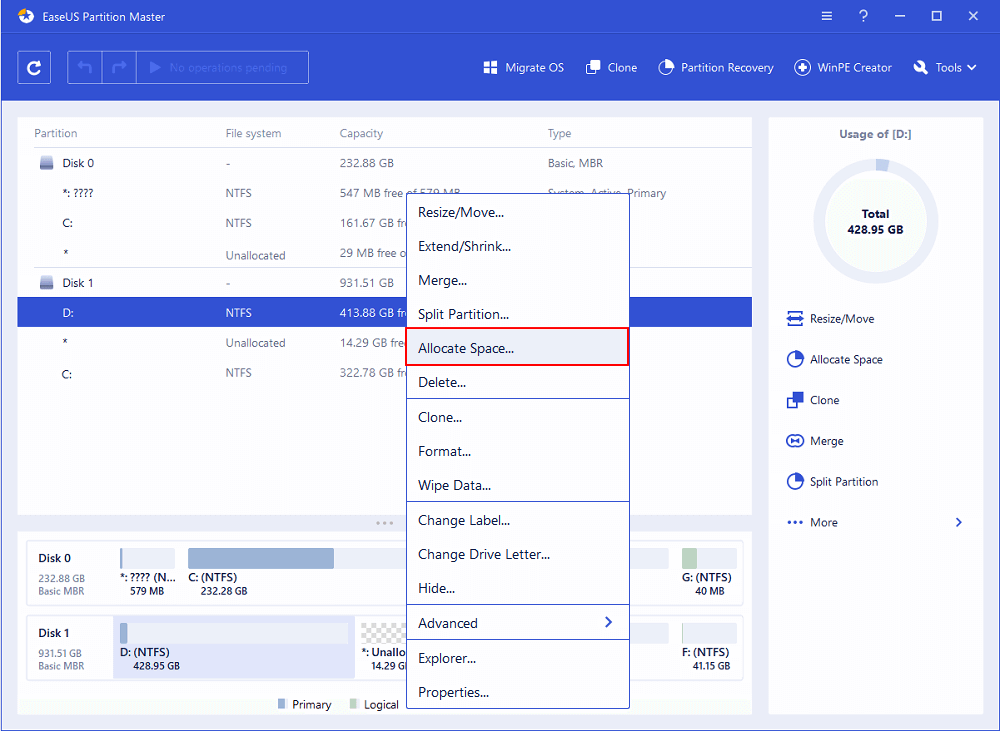Select the *: ???? NTFS partition row
1000x731 pixels.
[x=385, y=193]
